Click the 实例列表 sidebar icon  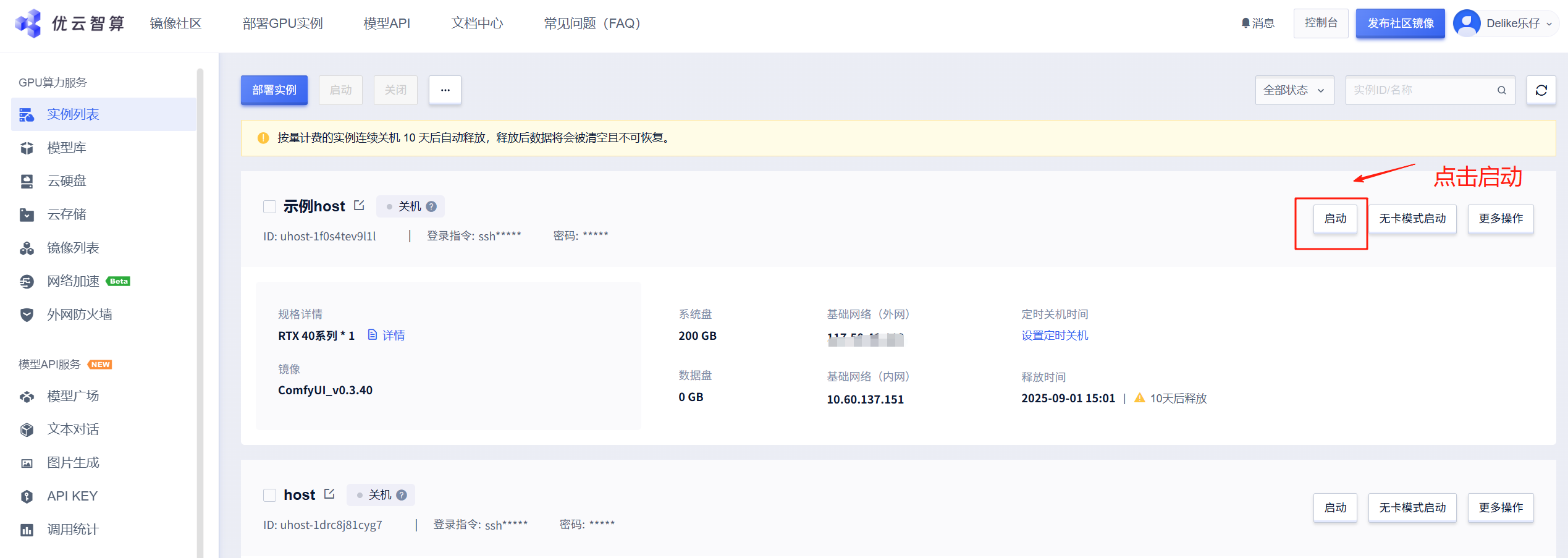click(x=27, y=114)
